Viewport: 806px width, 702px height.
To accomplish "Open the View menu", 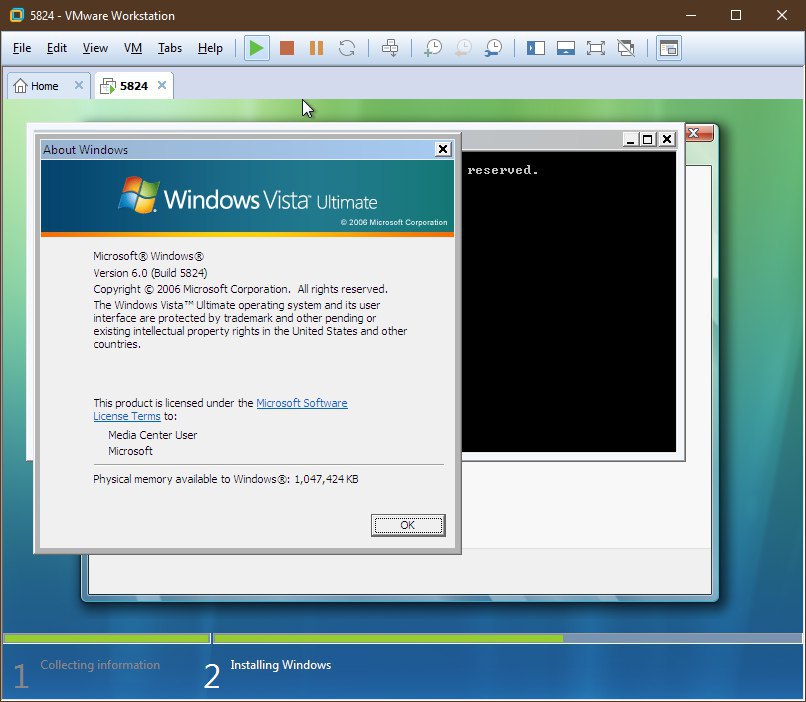I will click(x=95, y=48).
